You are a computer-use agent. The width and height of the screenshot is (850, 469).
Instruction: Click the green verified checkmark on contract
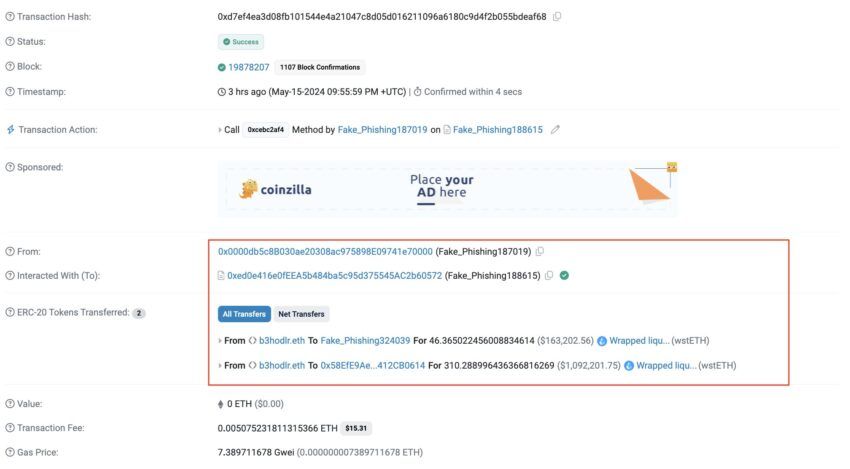(564, 275)
